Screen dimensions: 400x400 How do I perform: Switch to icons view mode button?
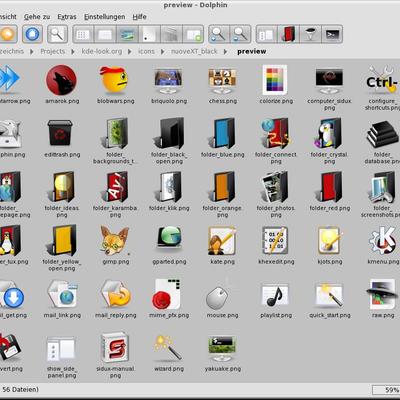point(83,34)
